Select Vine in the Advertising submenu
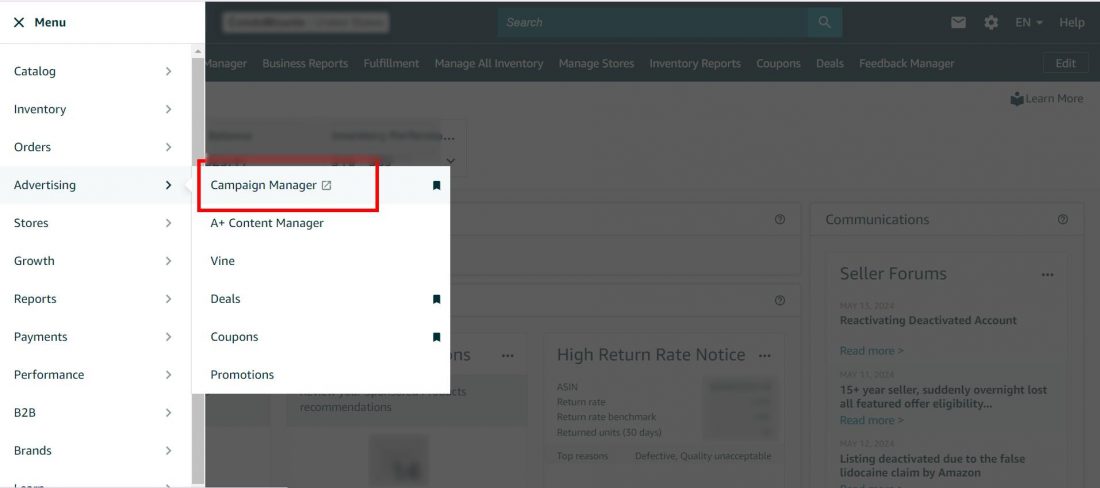Image resolution: width=1100 pixels, height=488 pixels. (x=222, y=261)
